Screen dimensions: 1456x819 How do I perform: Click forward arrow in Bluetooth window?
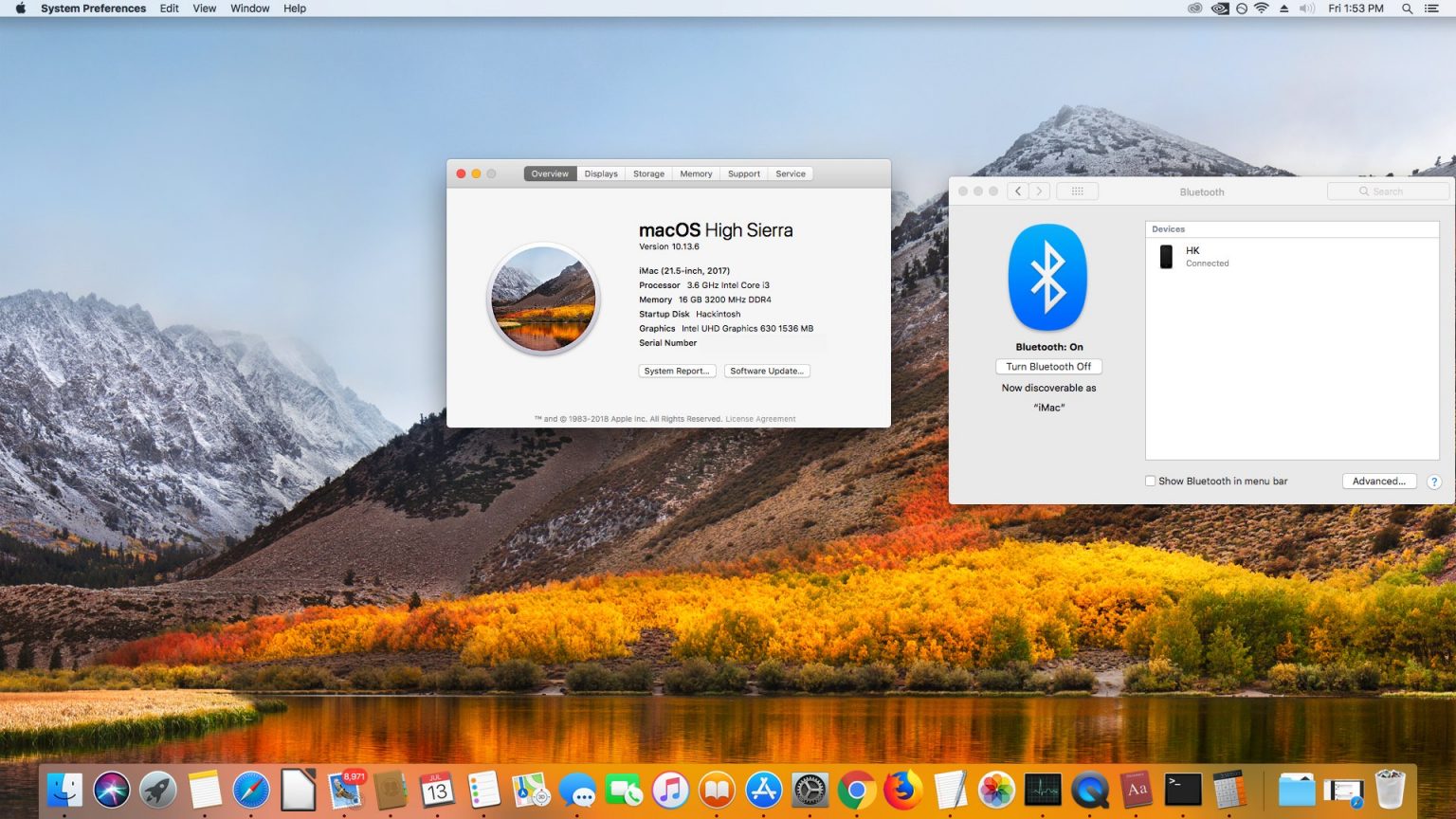[x=1040, y=191]
